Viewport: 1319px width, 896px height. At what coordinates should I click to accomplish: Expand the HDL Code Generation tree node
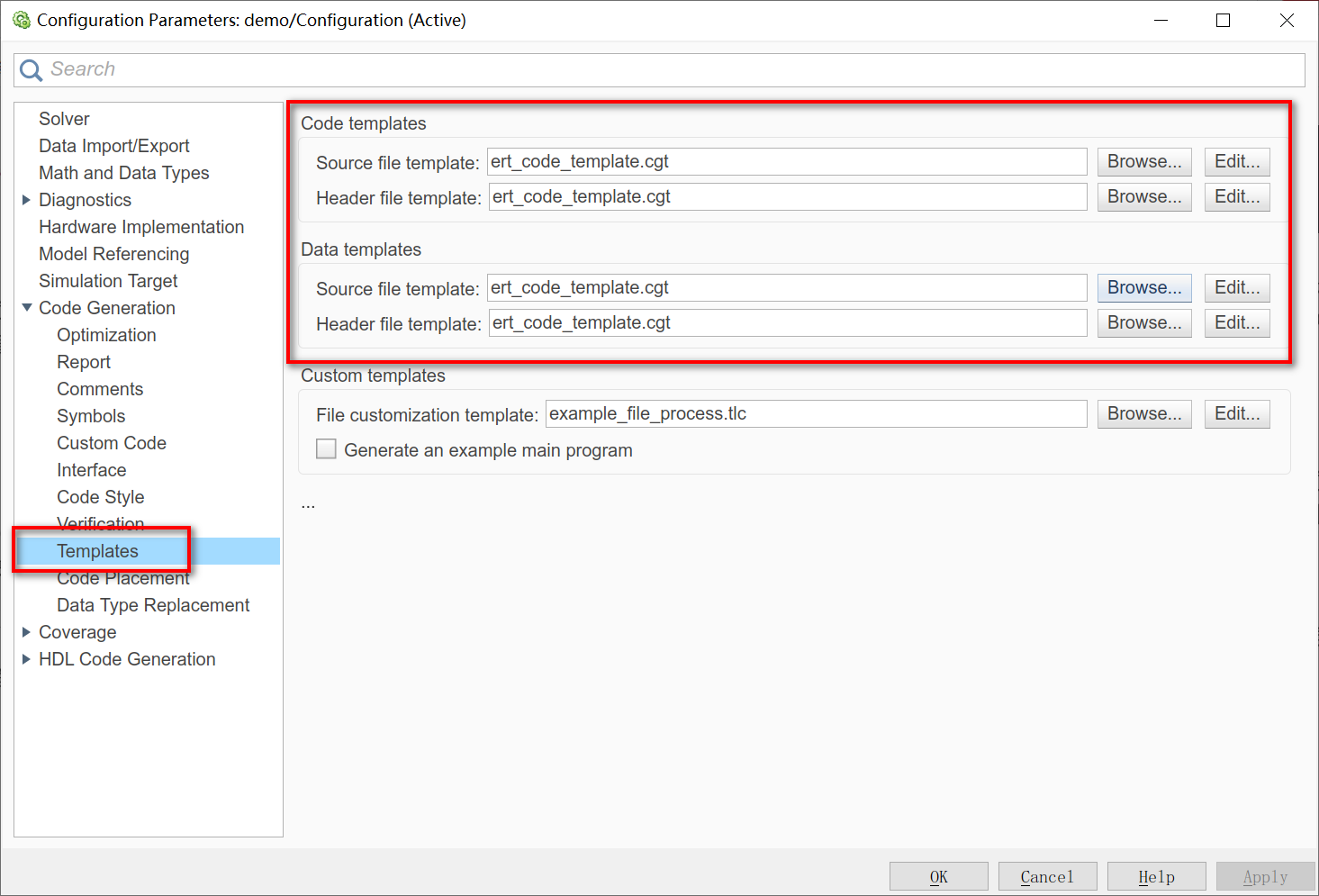26,659
